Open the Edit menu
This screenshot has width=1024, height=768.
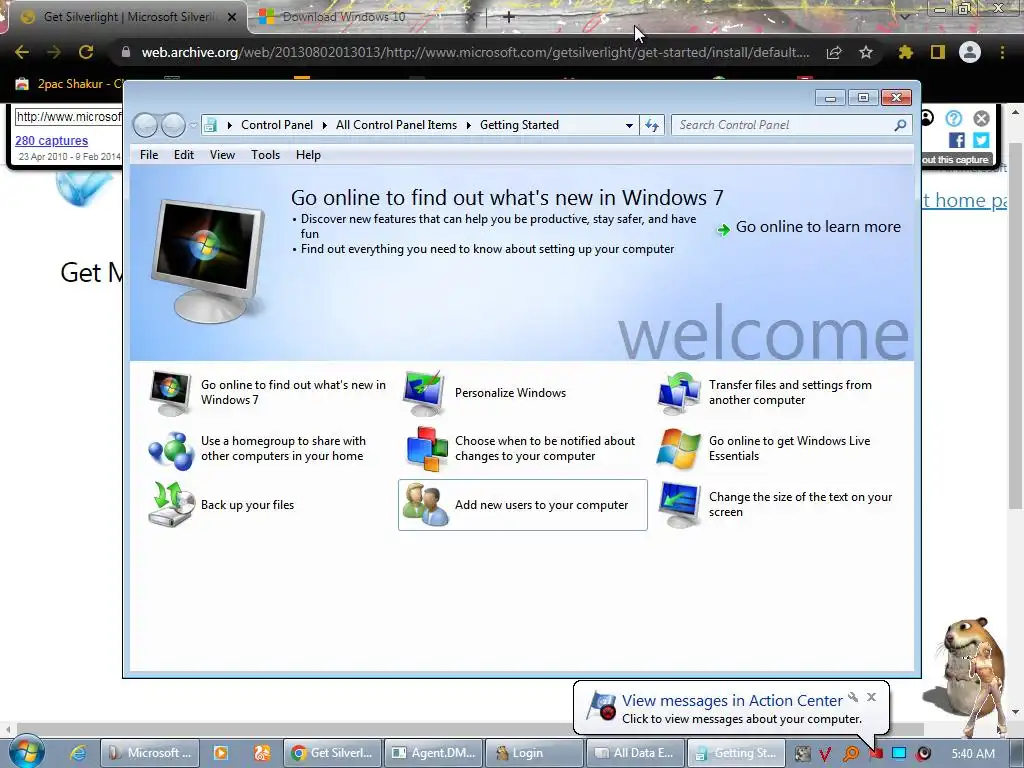(184, 155)
